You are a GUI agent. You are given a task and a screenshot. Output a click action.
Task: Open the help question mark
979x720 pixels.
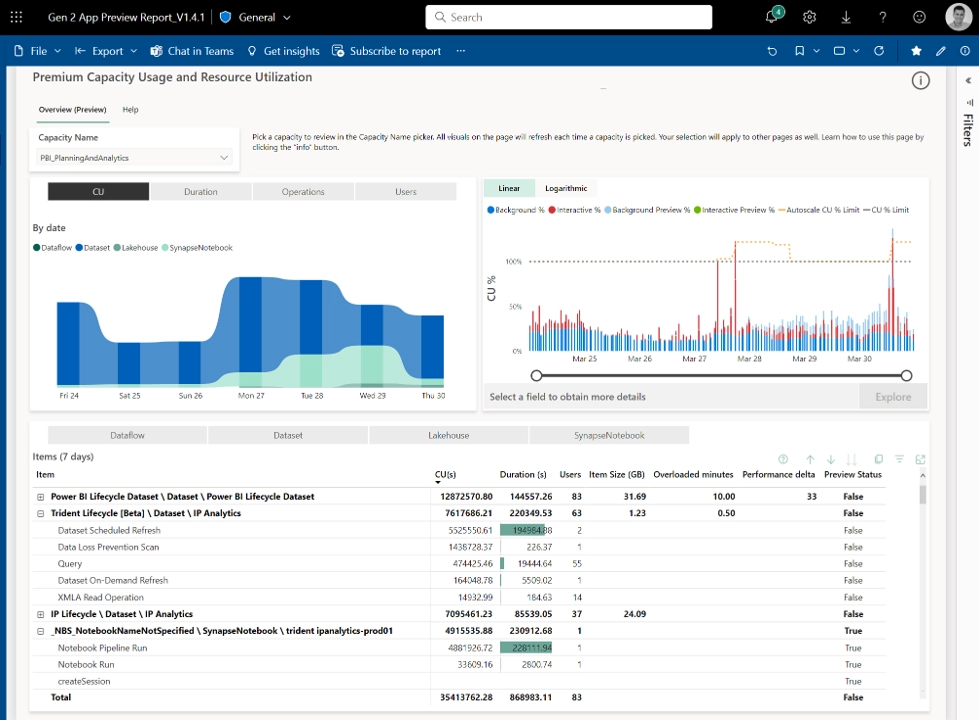pos(882,17)
